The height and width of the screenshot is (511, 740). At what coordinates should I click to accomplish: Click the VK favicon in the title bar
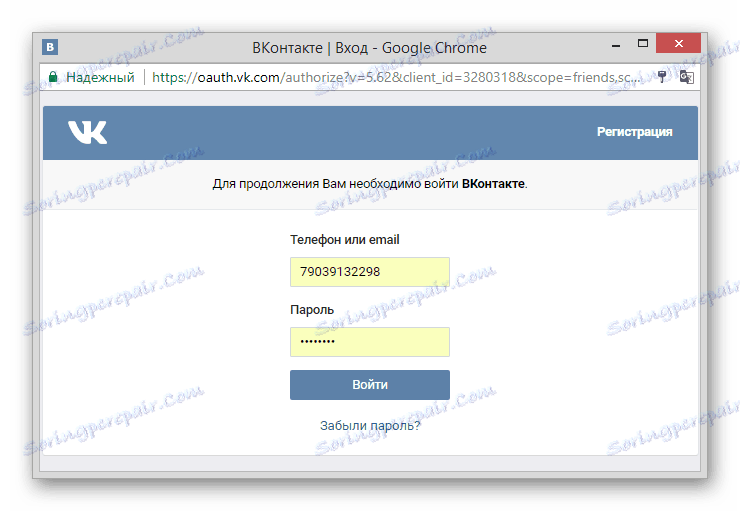click(50, 47)
